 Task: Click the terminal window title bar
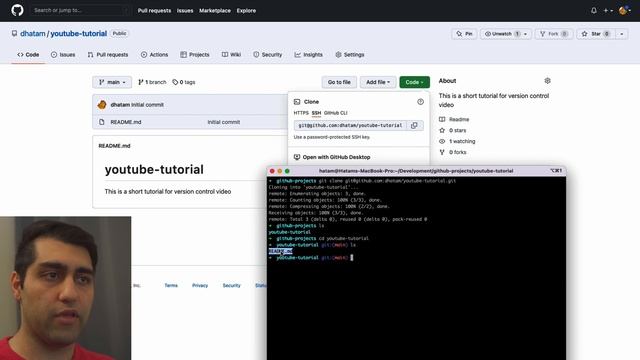pos(416,171)
